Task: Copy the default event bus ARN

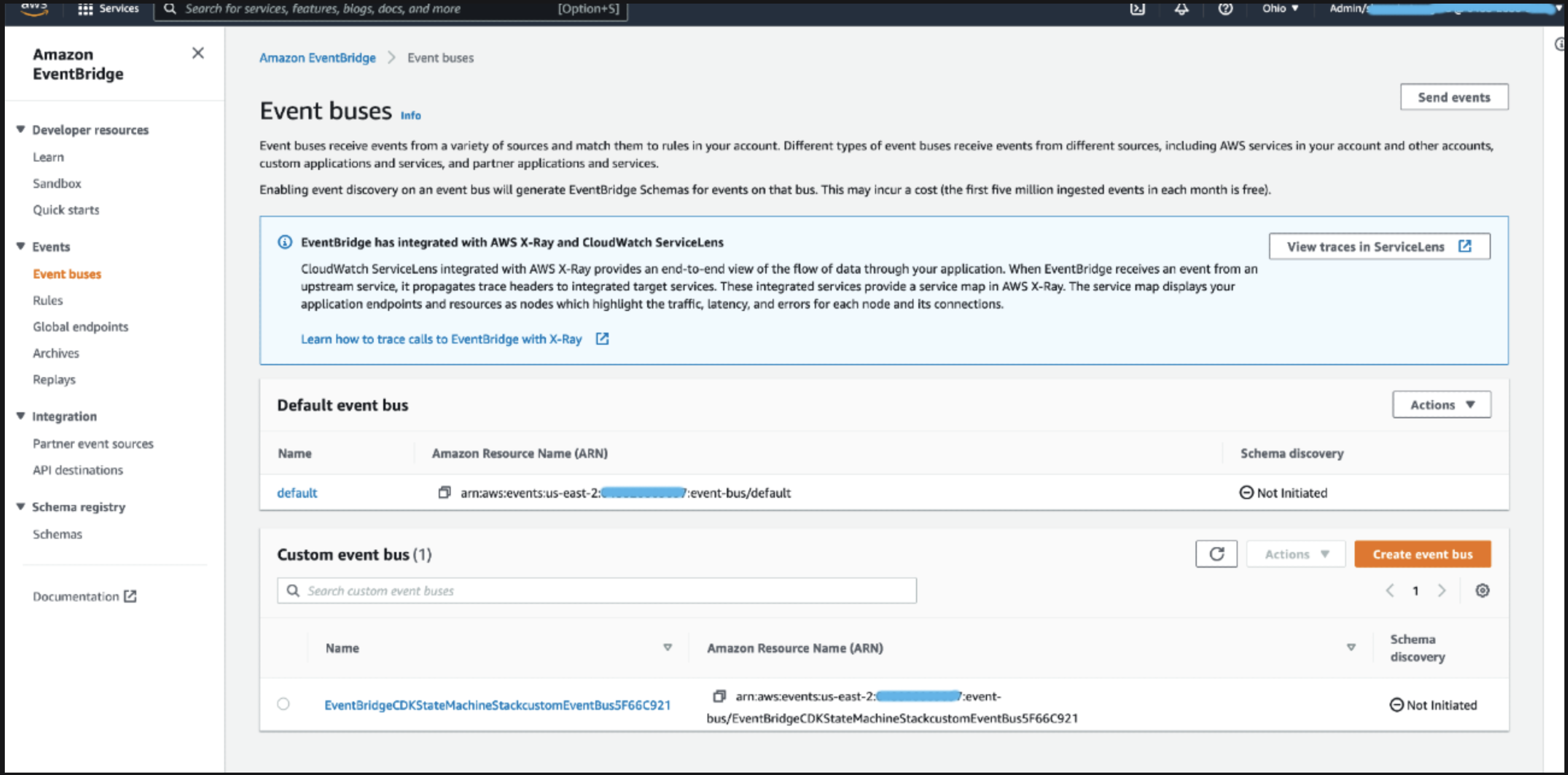Action: click(444, 492)
